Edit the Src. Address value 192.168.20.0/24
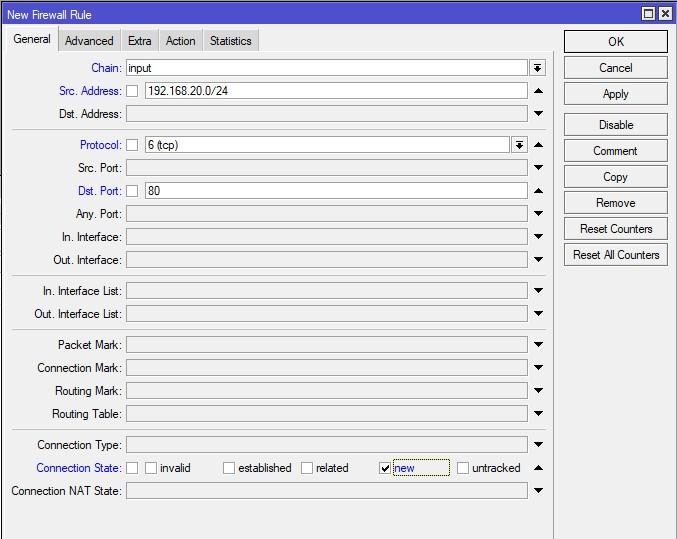Screen dimensions: 677x539 tap(336, 91)
